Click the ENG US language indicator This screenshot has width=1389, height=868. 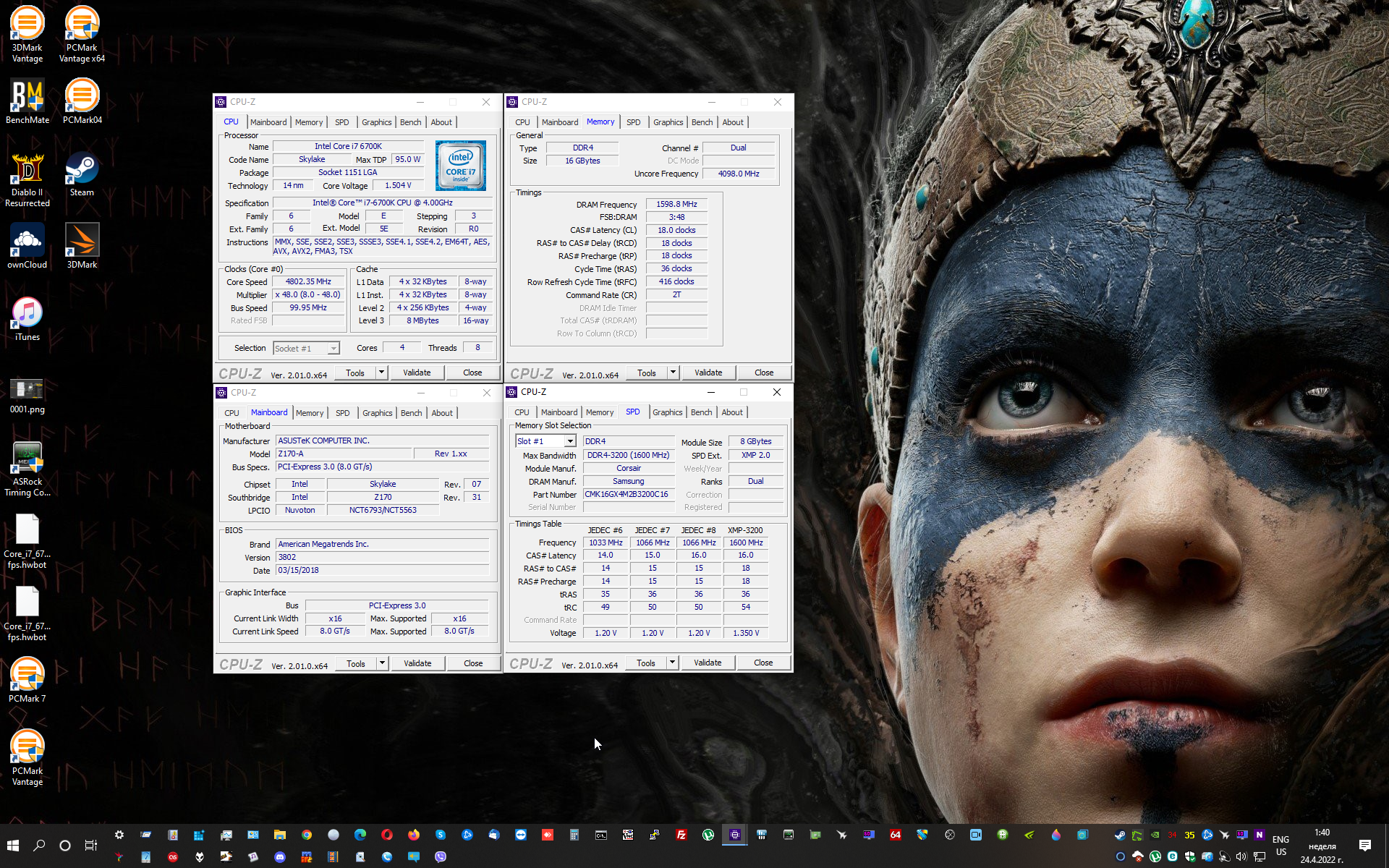point(1281,846)
